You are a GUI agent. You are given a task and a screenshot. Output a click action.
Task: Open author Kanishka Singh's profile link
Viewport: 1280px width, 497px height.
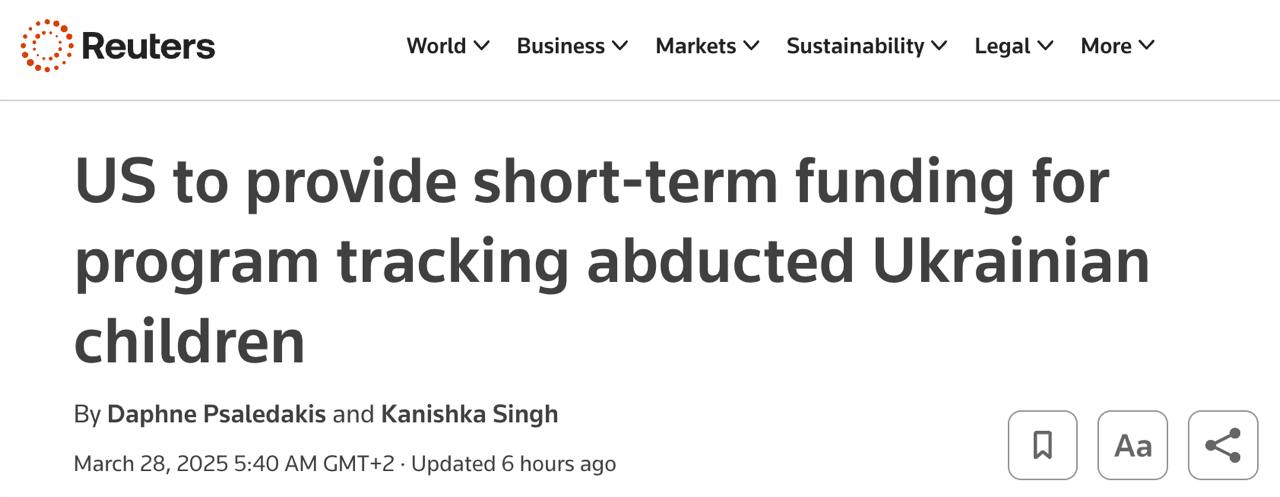tap(469, 414)
